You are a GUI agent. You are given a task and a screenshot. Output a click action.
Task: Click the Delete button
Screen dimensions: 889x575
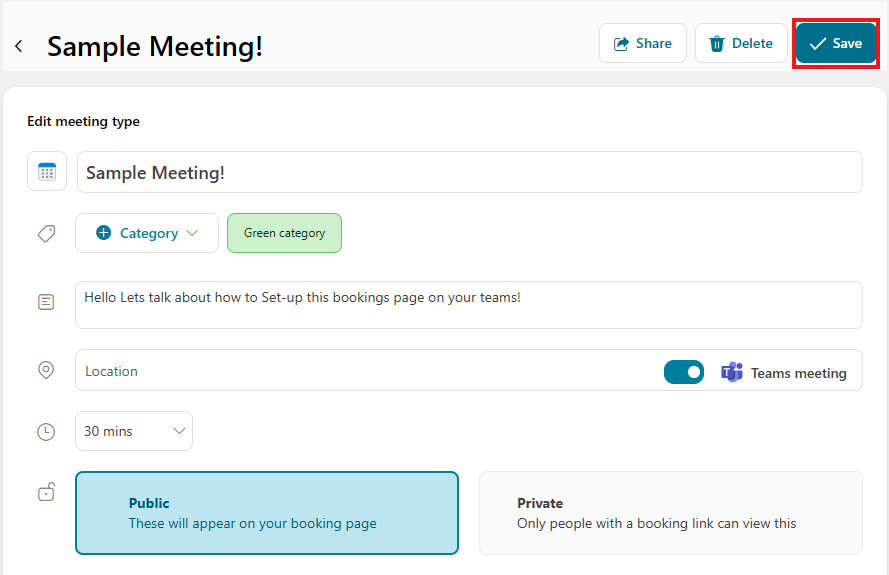[x=741, y=44]
